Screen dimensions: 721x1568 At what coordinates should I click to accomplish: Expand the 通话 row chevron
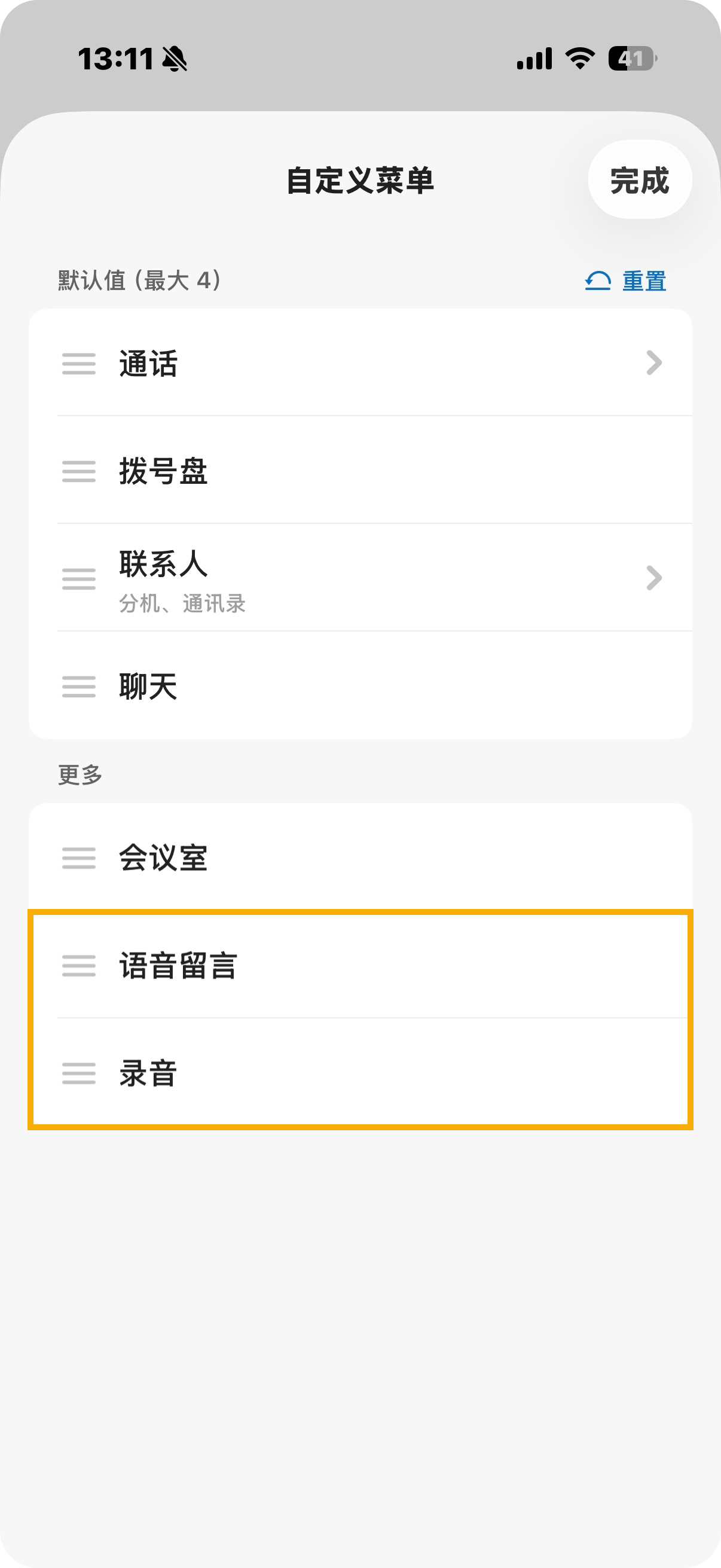pyautogui.click(x=654, y=363)
